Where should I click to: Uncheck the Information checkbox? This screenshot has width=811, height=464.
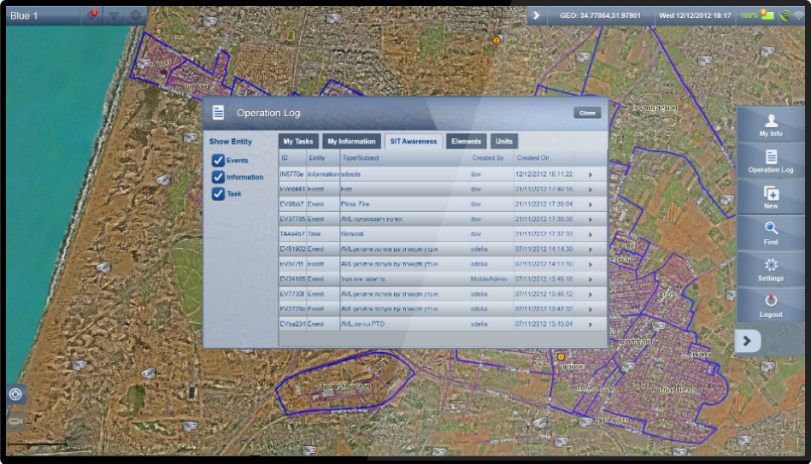pyautogui.click(x=218, y=177)
